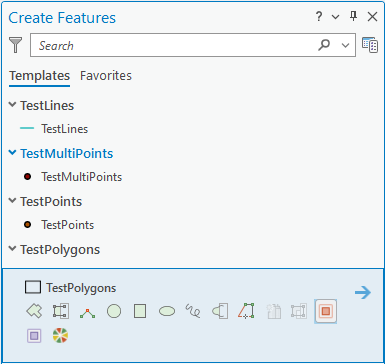
Task: Select the Rectangle construction tool
Action: 140,311
